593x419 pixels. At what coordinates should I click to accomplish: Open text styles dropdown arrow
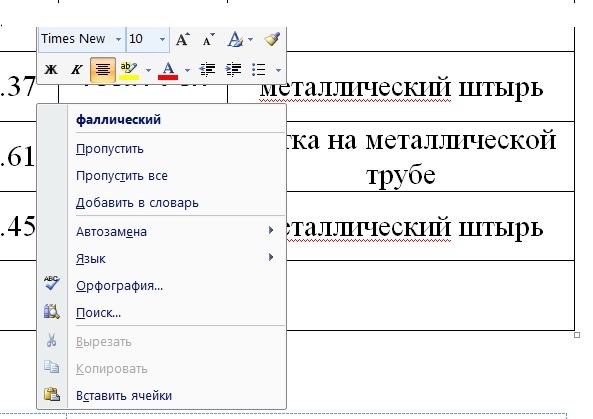250,39
